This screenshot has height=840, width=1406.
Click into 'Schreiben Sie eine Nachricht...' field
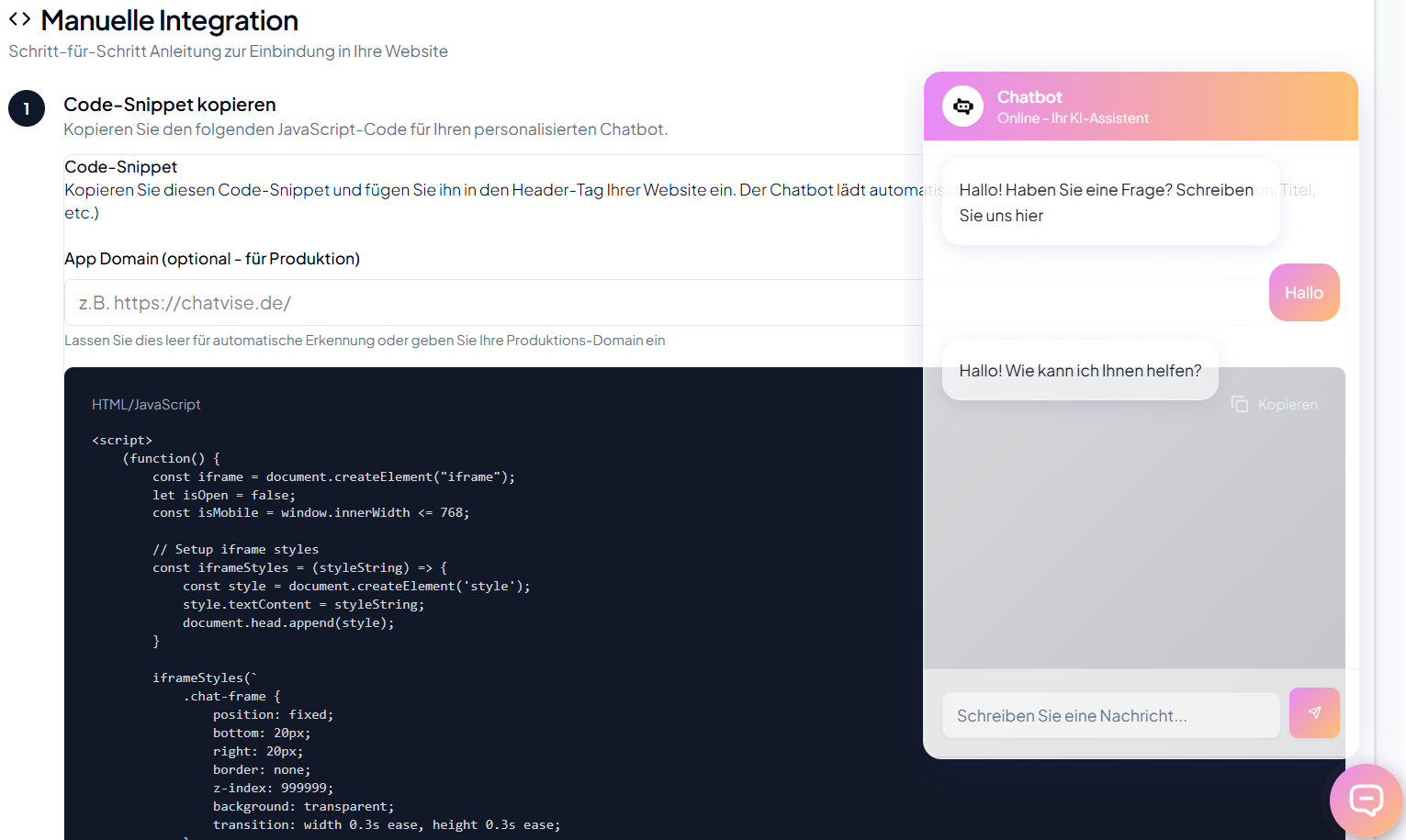click(1109, 716)
